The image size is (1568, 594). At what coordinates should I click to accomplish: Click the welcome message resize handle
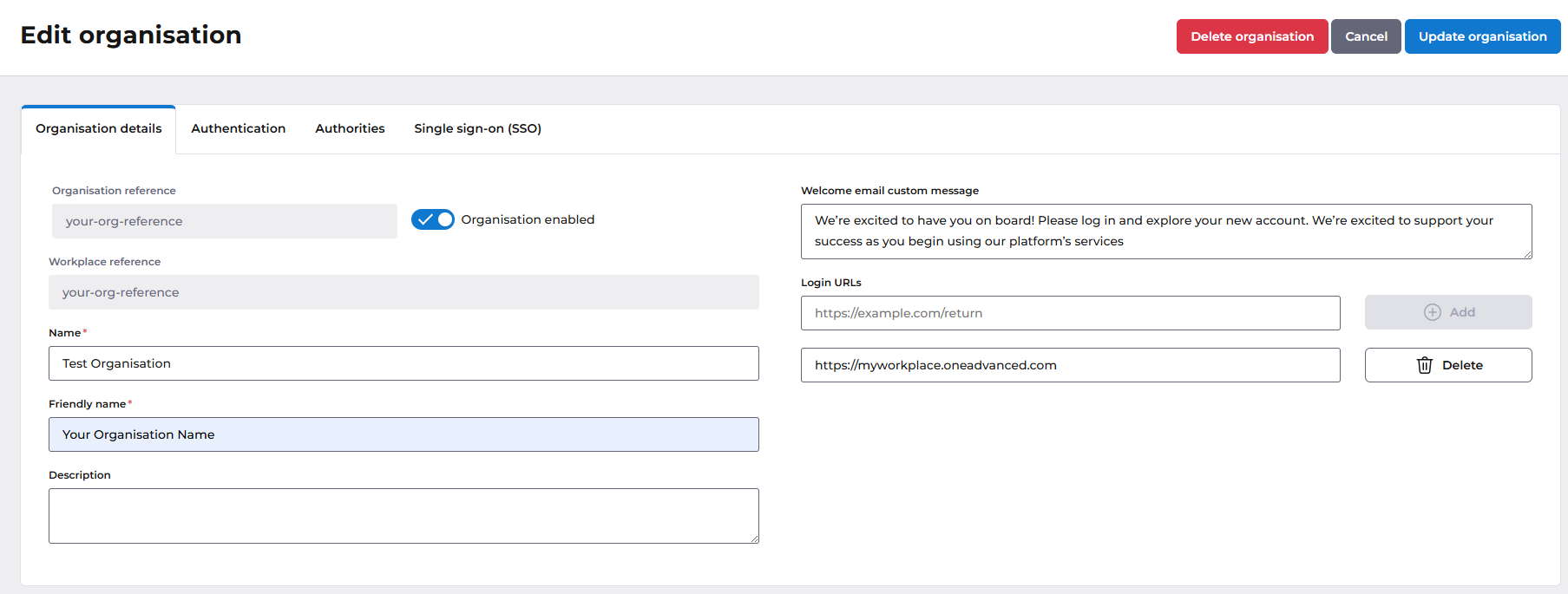pos(1527,254)
